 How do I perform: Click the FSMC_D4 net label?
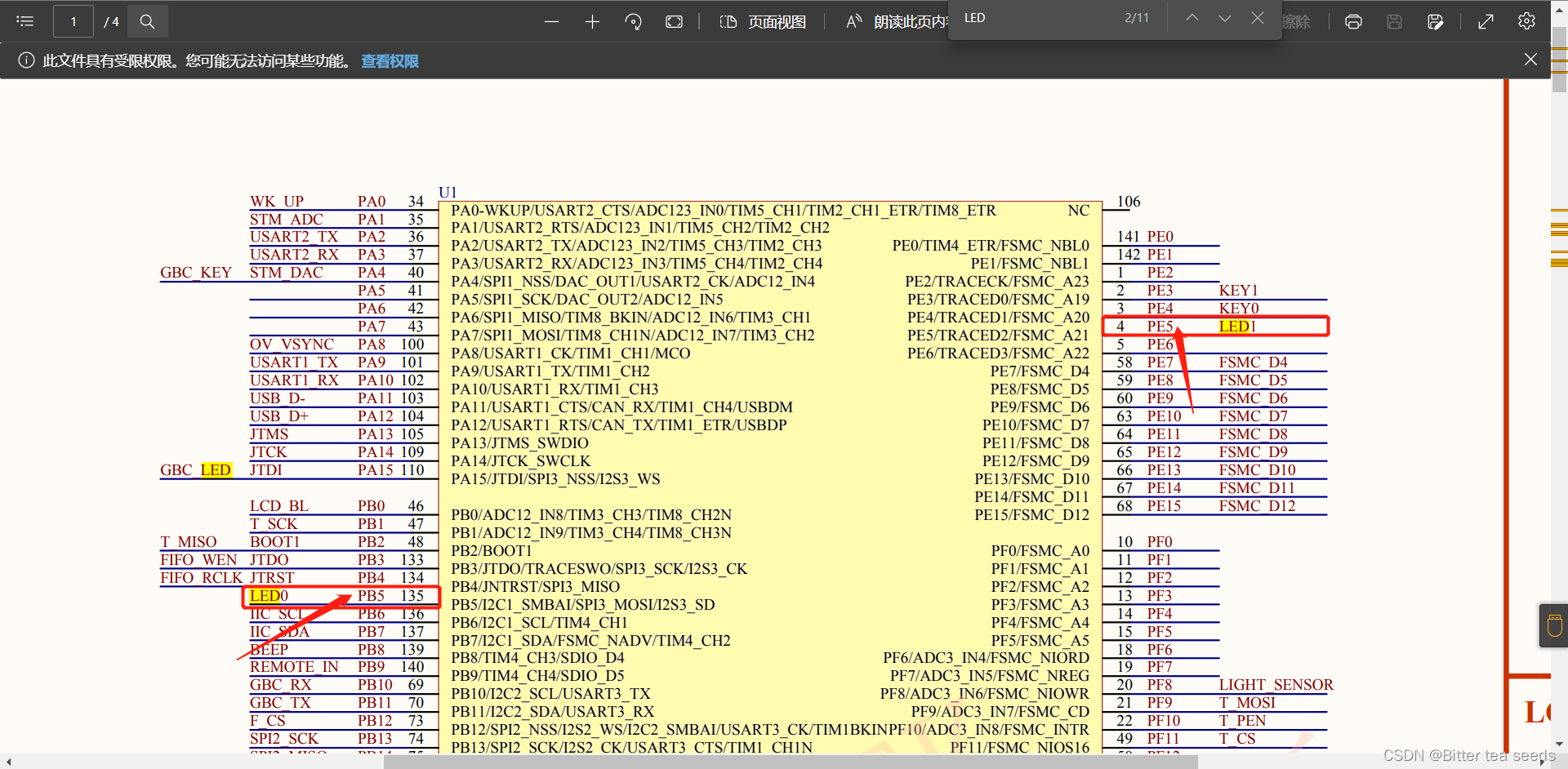tap(1254, 362)
